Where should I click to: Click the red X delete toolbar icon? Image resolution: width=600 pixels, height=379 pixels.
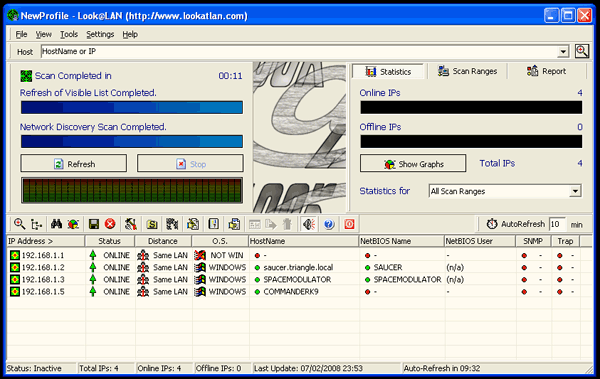[110, 224]
